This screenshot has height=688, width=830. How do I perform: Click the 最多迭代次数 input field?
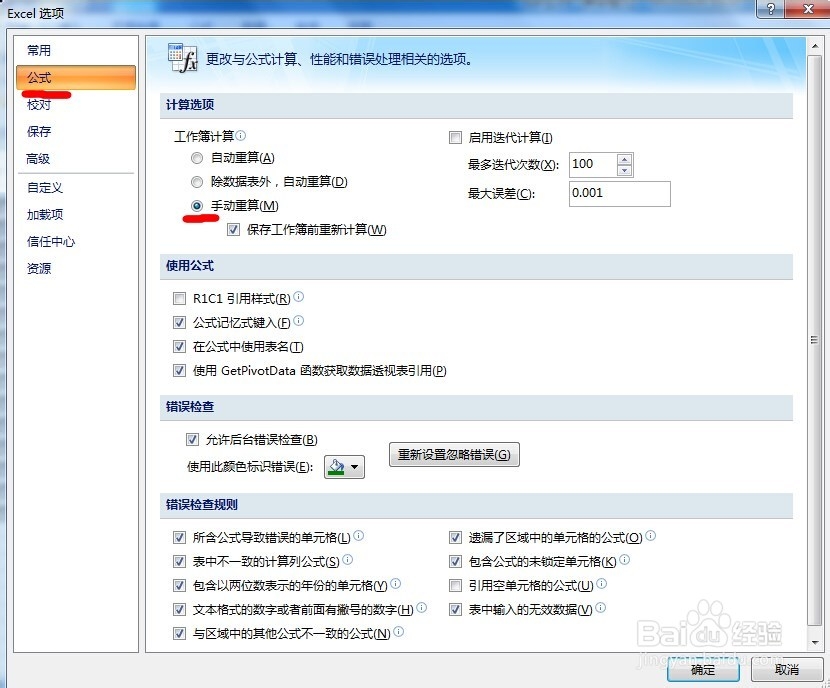click(593, 165)
